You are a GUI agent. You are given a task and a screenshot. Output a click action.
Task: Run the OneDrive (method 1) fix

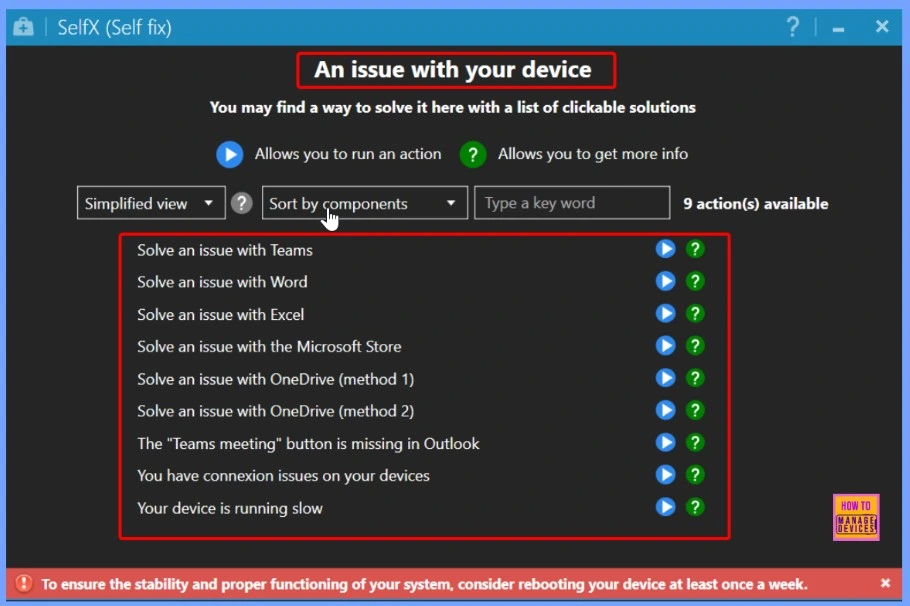click(665, 378)
